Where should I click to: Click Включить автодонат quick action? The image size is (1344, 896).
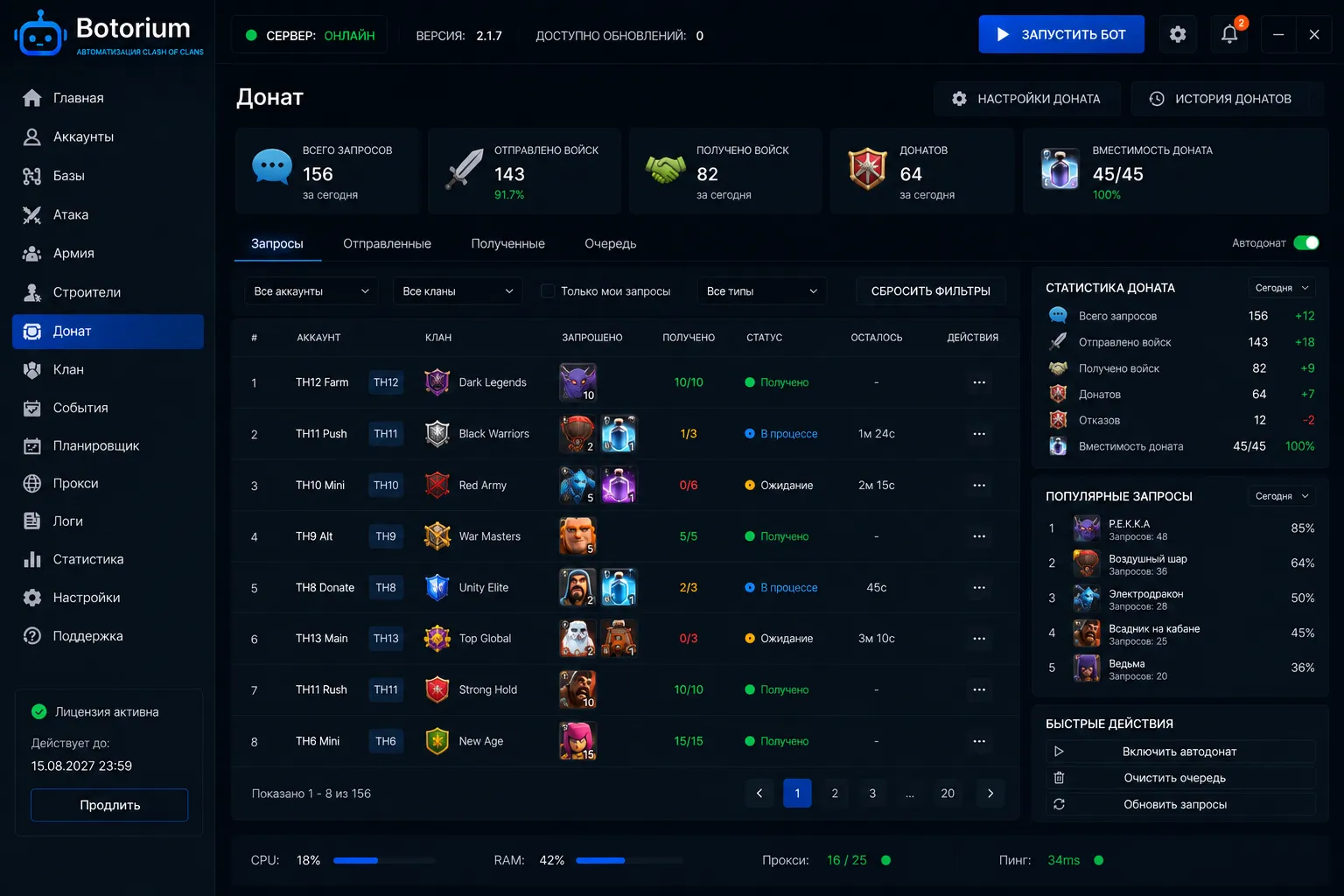point(1180,752)
